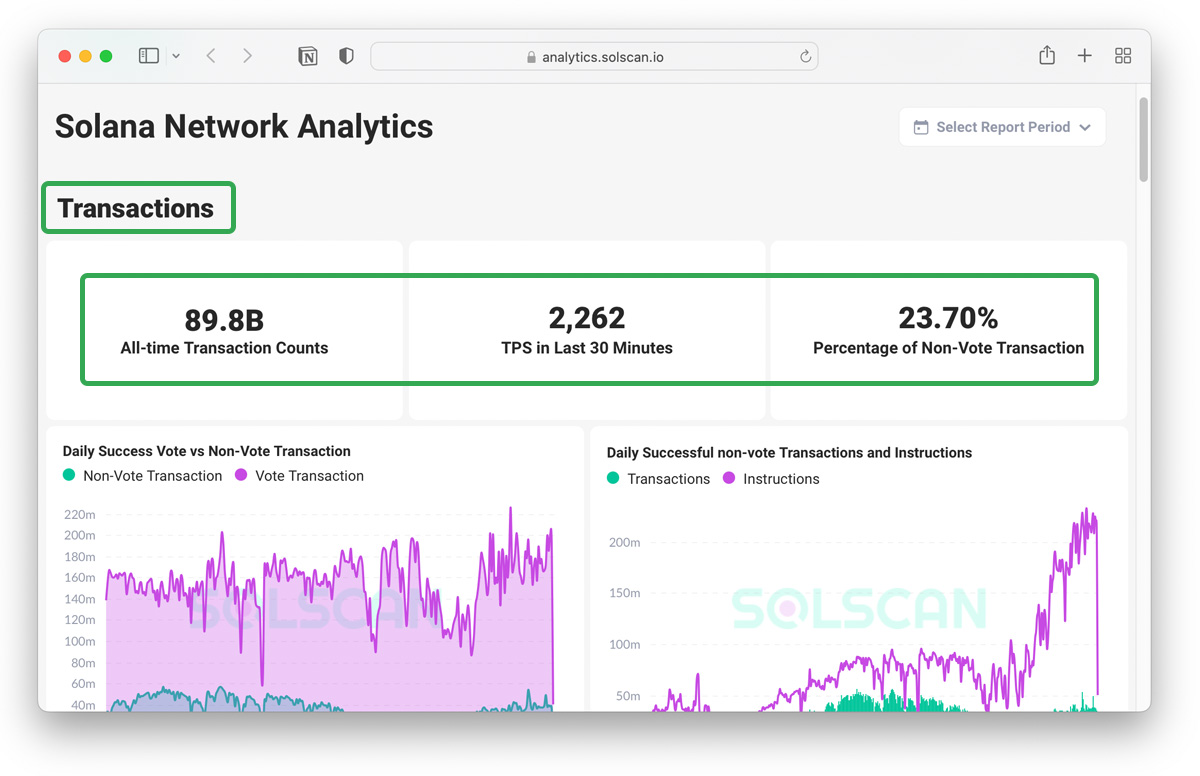Image resolution: width=1200 pixels, height=776 pixels.
Task: Click the Notion extension icon
Action: [x=308, y=56]
